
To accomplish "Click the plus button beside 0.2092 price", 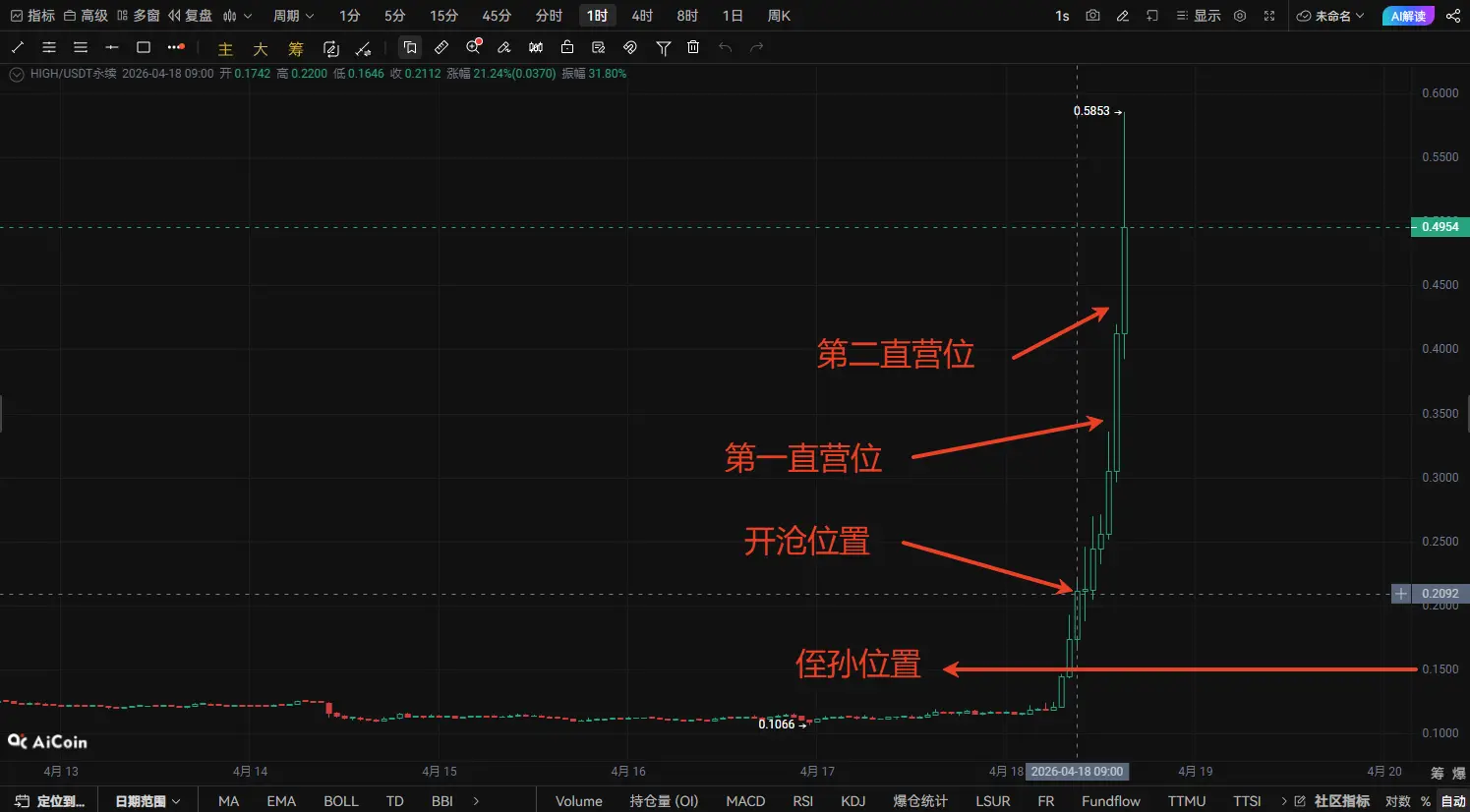I will point(1401,594).
